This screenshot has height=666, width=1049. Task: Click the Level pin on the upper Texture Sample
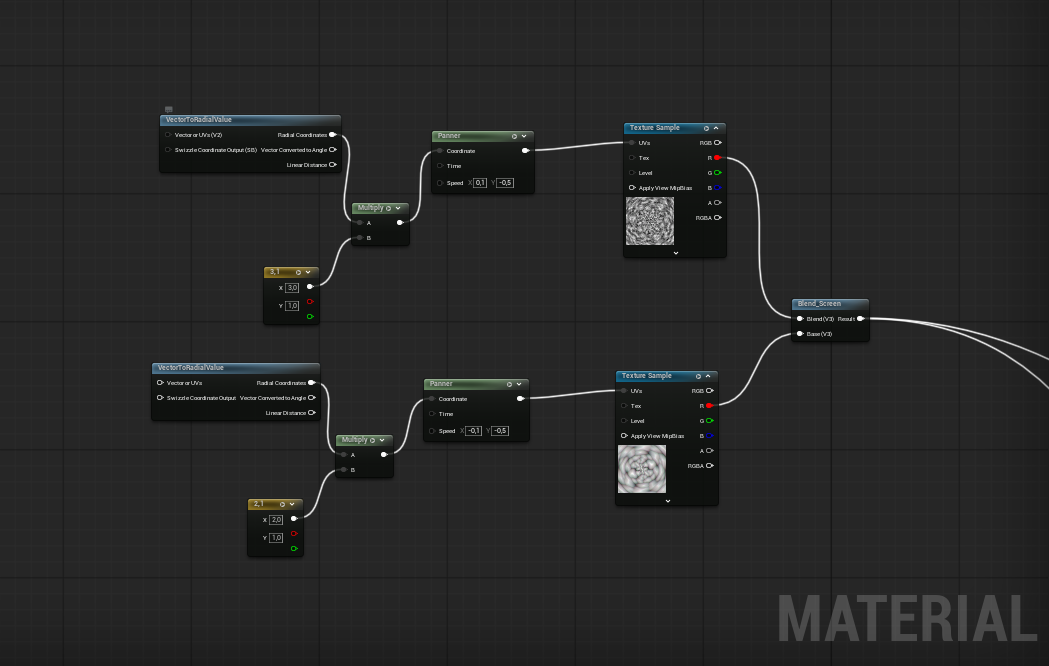[632, 173]
